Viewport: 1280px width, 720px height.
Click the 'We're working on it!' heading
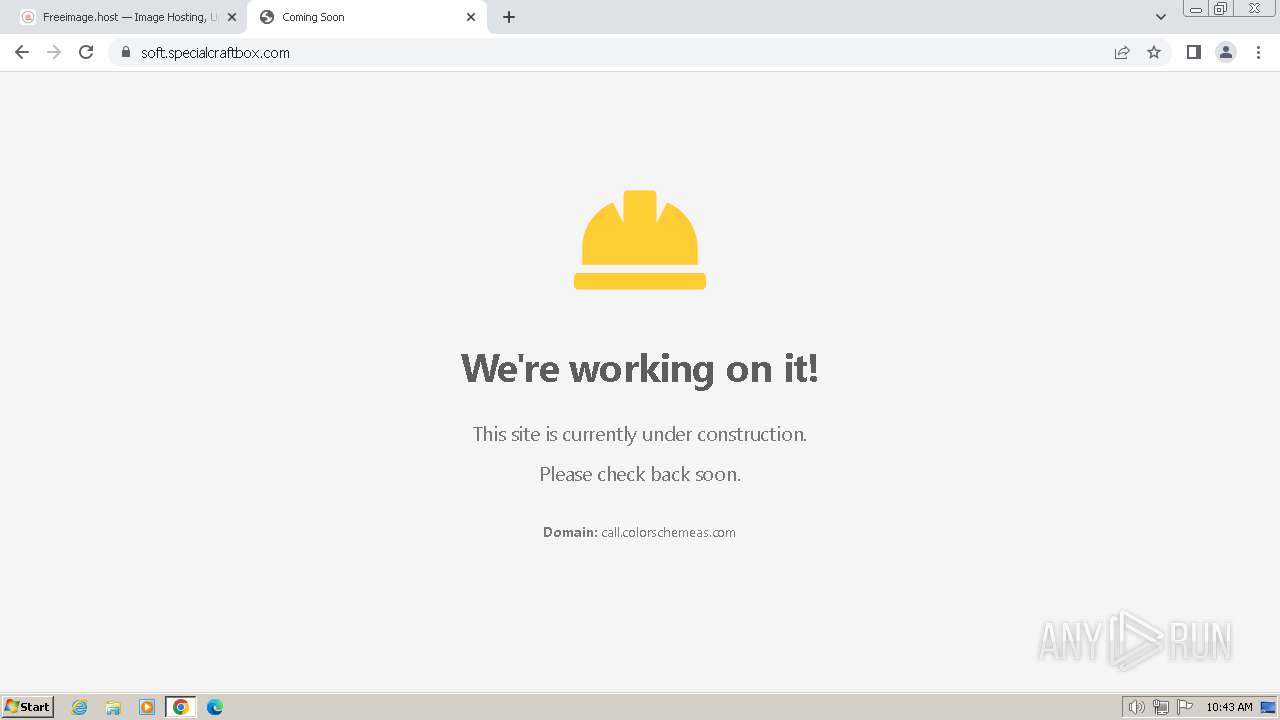(x=640, y=368)
